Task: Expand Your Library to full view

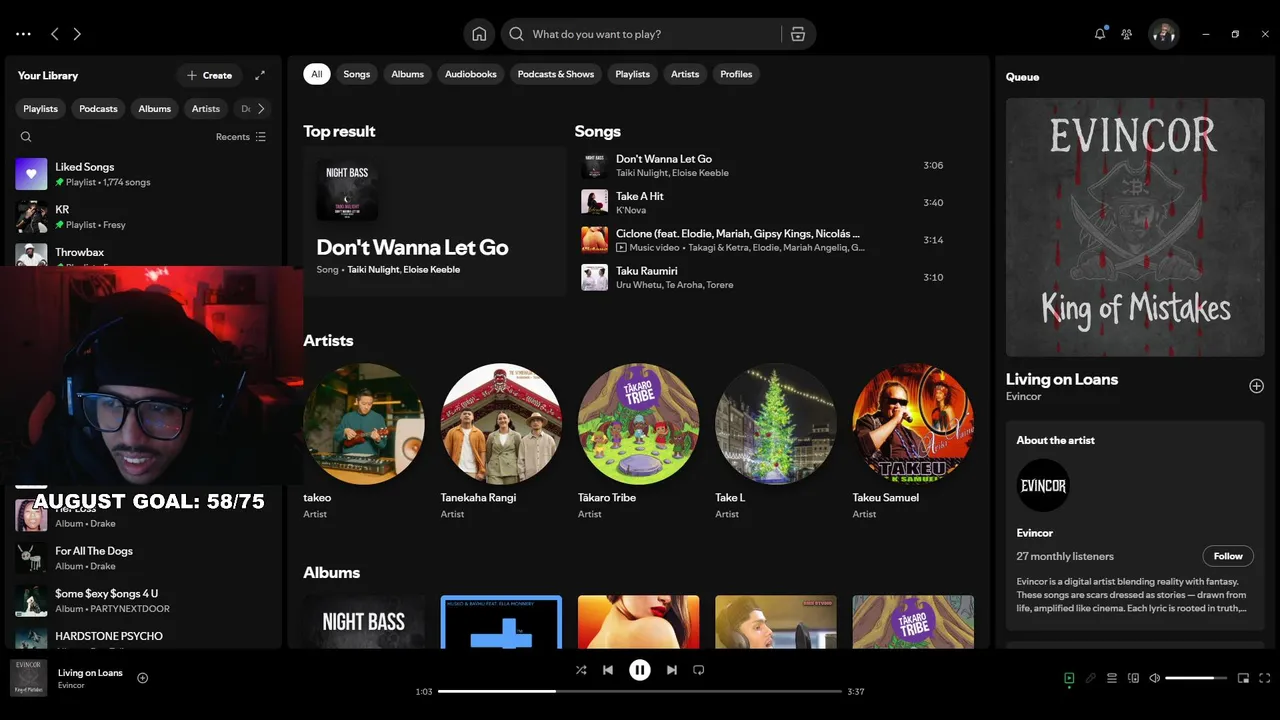Action: pos(260,75)
